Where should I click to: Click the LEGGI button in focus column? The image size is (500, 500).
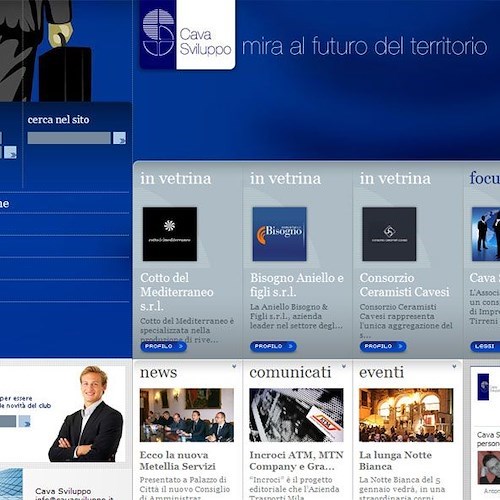(x=485, y=346)
